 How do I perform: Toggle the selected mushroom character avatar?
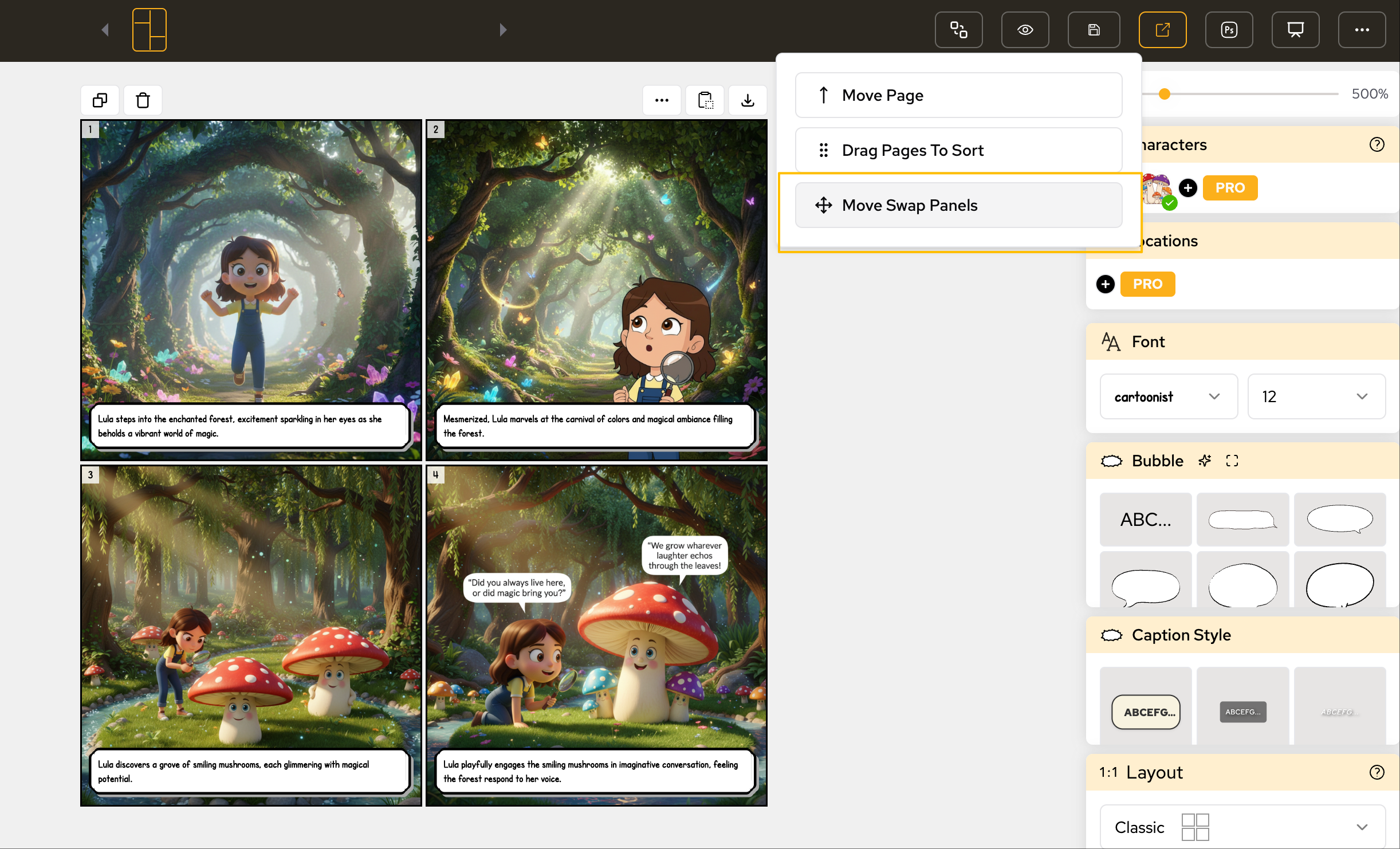1157,189
